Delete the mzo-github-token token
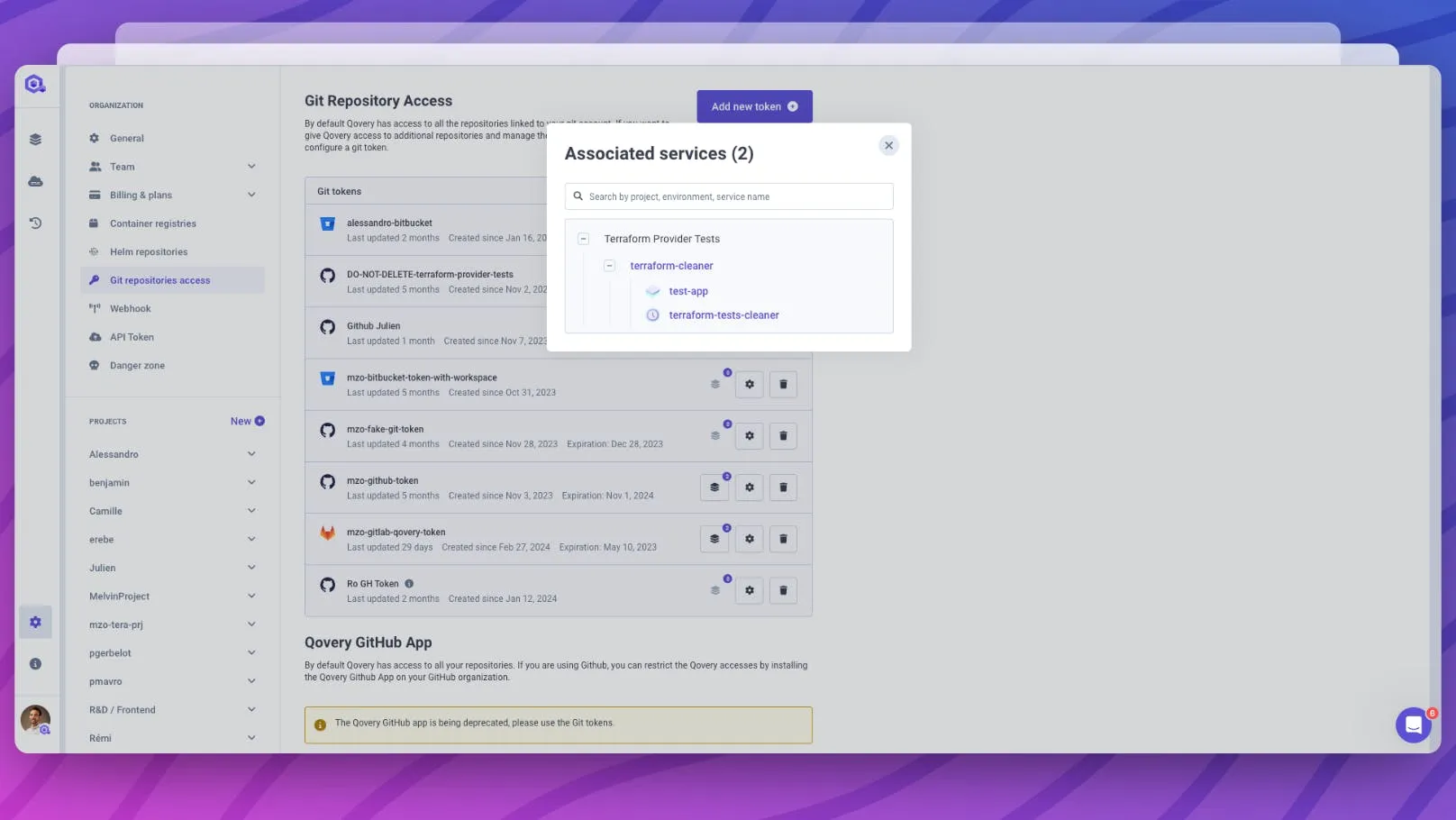This screenshot has height=820, width=1456. point(783,487)
